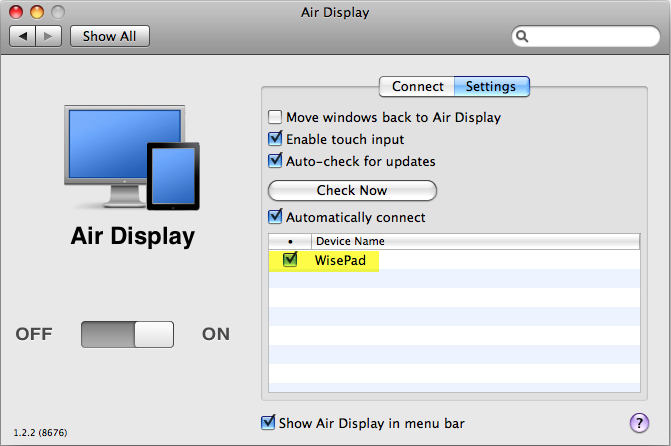Click the Air Display monitor and tablet logo
The width and height of the screenshot is (671, 446).
[x=132, y=158]
